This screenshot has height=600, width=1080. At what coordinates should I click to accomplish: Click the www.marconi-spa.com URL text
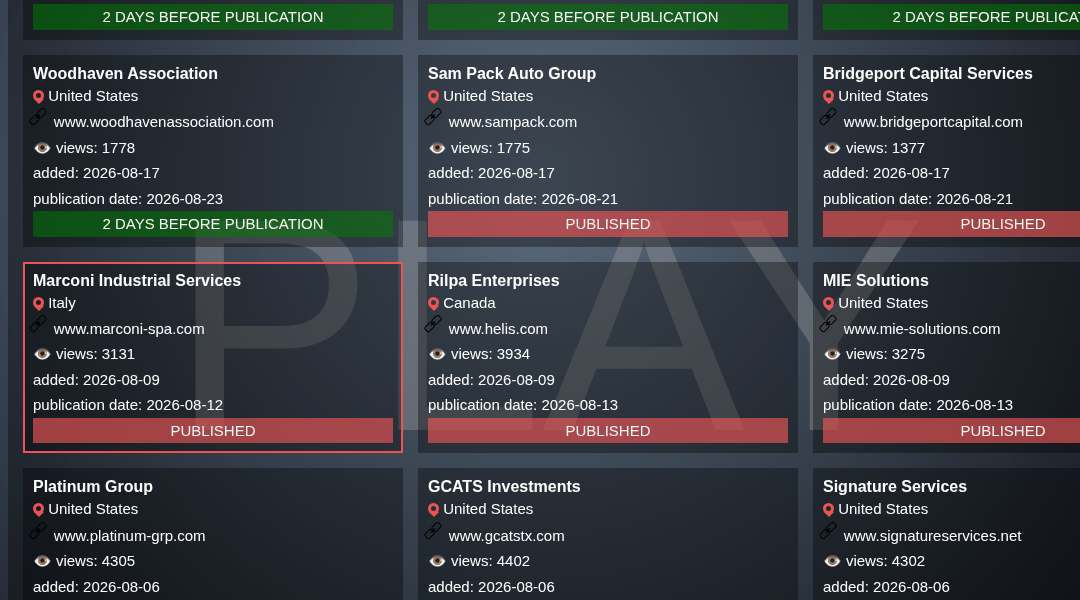pyautogui.click(x=129, y=329)
